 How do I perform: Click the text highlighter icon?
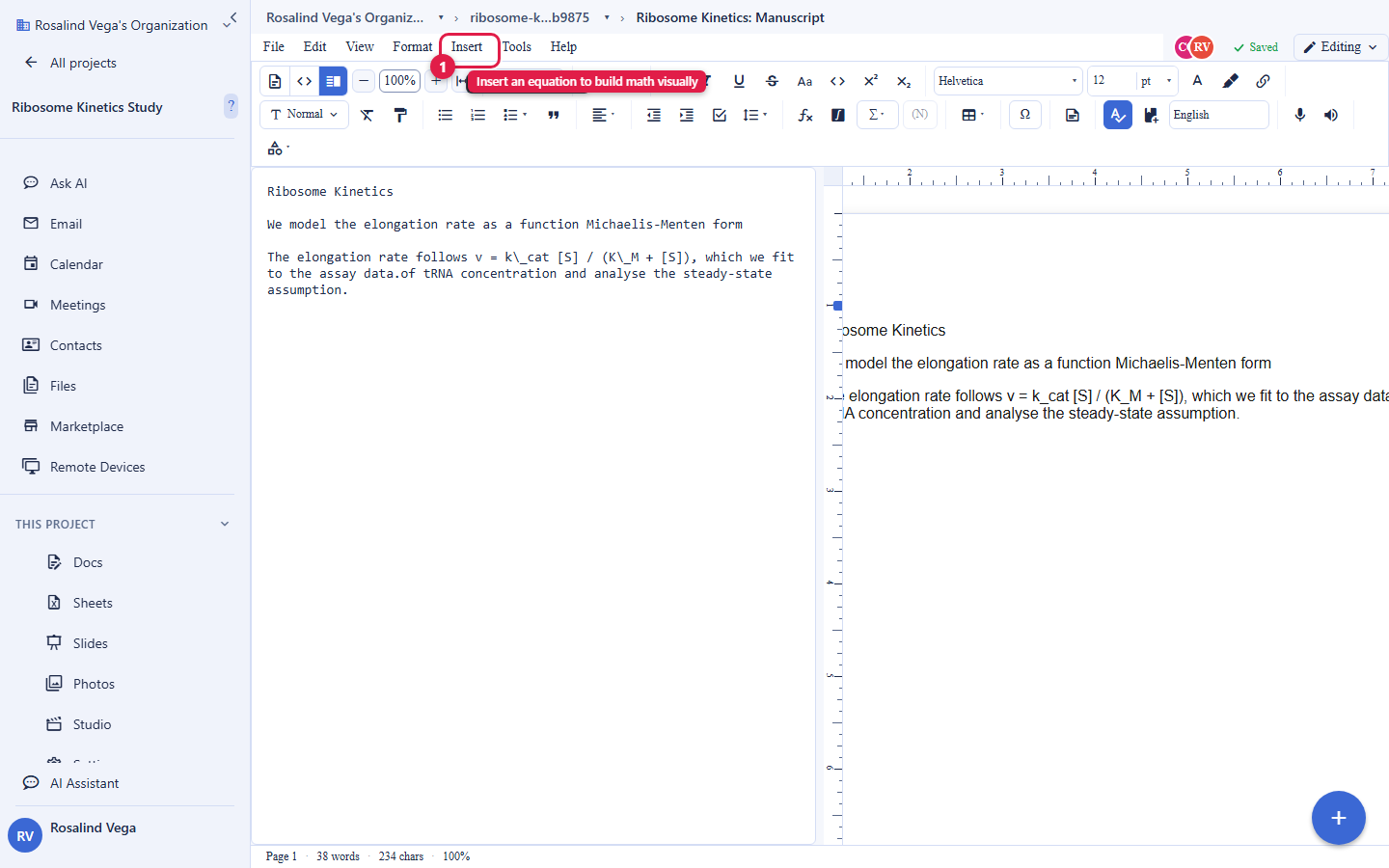tap(1230, 81)
